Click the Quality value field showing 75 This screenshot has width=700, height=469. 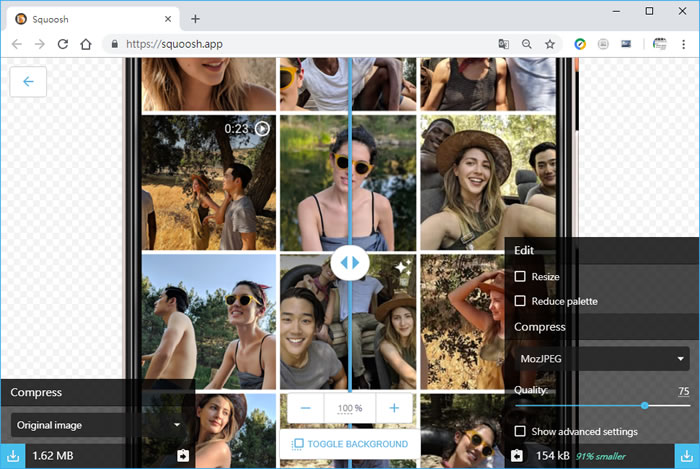[683, 391]
